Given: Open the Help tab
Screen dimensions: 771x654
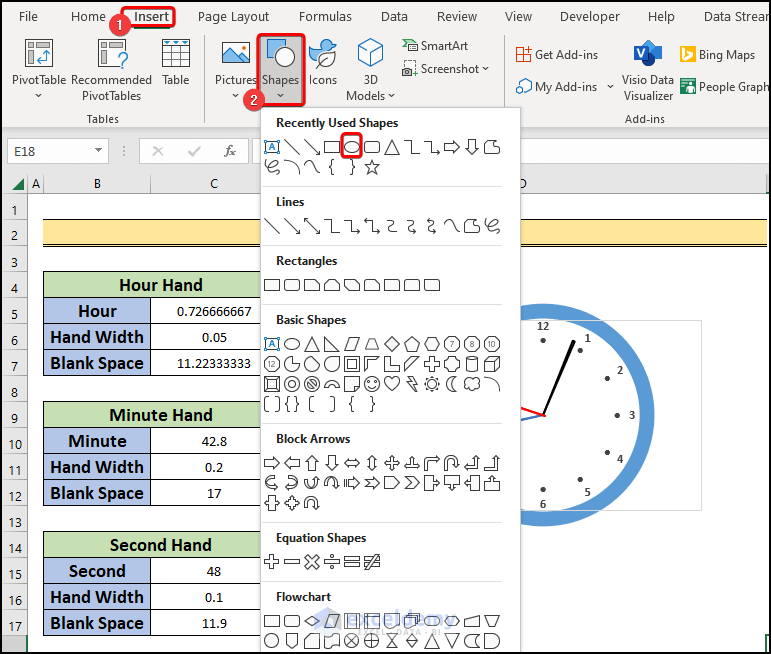Looking at the screenshot, I should pyautogui.click(x=661, y=17).
